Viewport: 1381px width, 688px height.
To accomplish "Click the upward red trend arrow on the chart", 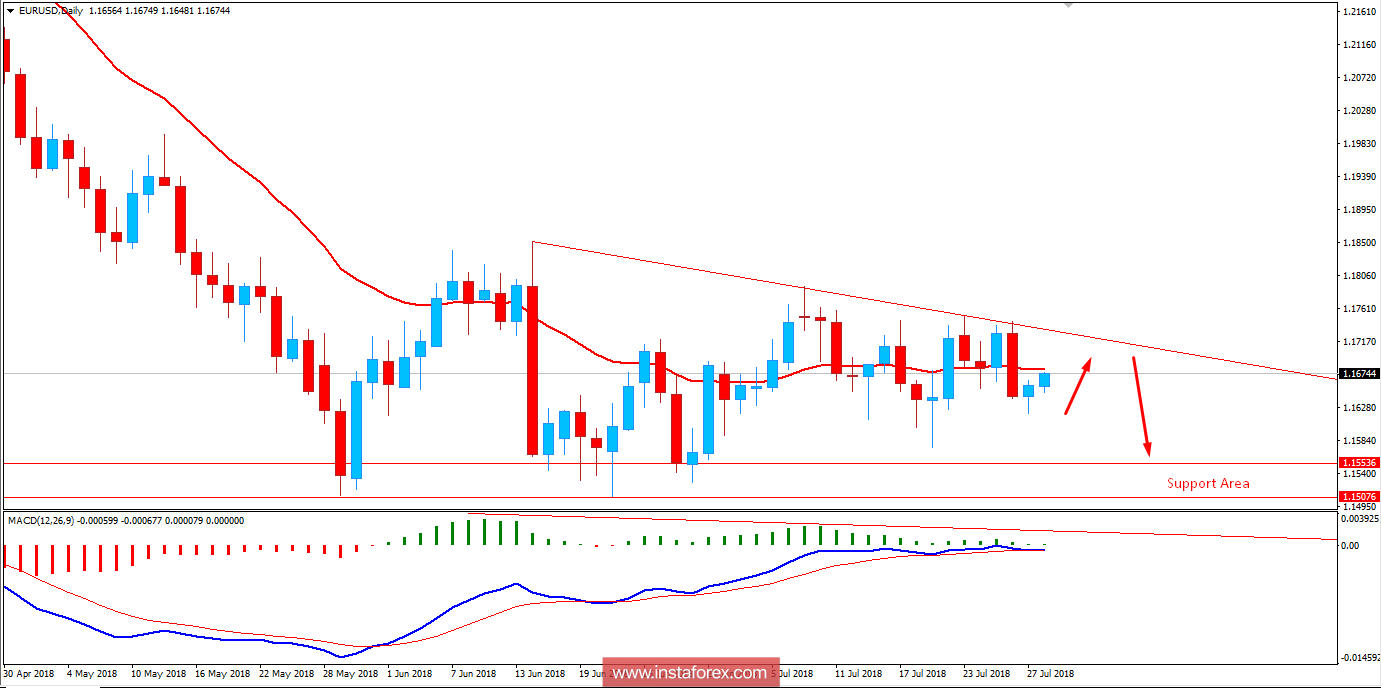I will (x=1077, y=387).
